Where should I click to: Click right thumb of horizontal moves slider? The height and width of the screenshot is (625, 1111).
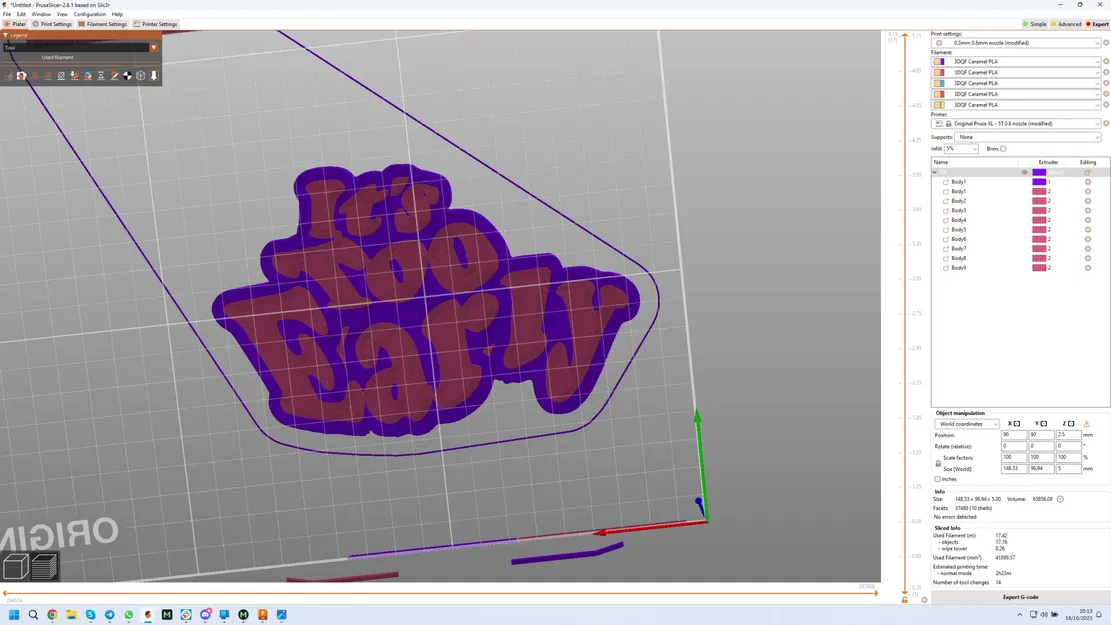pos(876,593)
